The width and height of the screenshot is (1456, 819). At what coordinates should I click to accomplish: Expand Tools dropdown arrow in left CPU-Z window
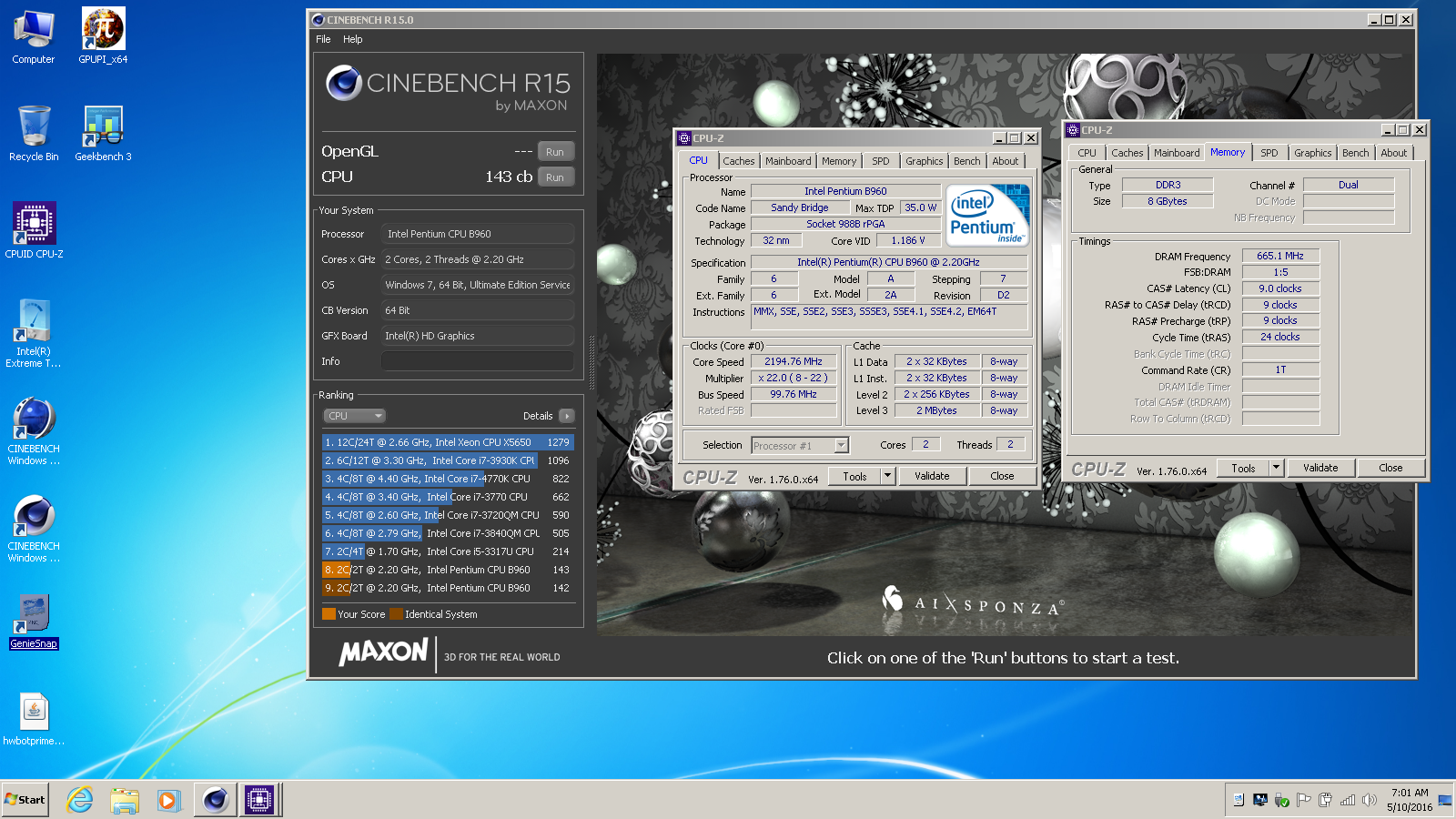[x=888, y=476]
